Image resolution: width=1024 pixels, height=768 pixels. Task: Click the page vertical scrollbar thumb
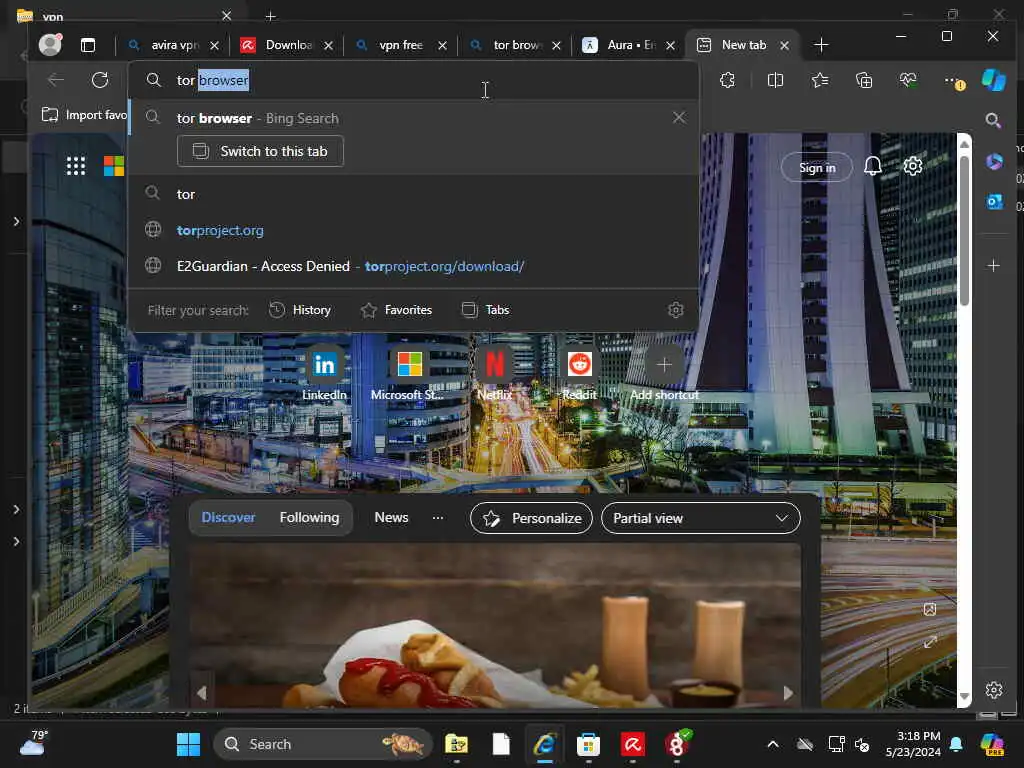[964, 230]
